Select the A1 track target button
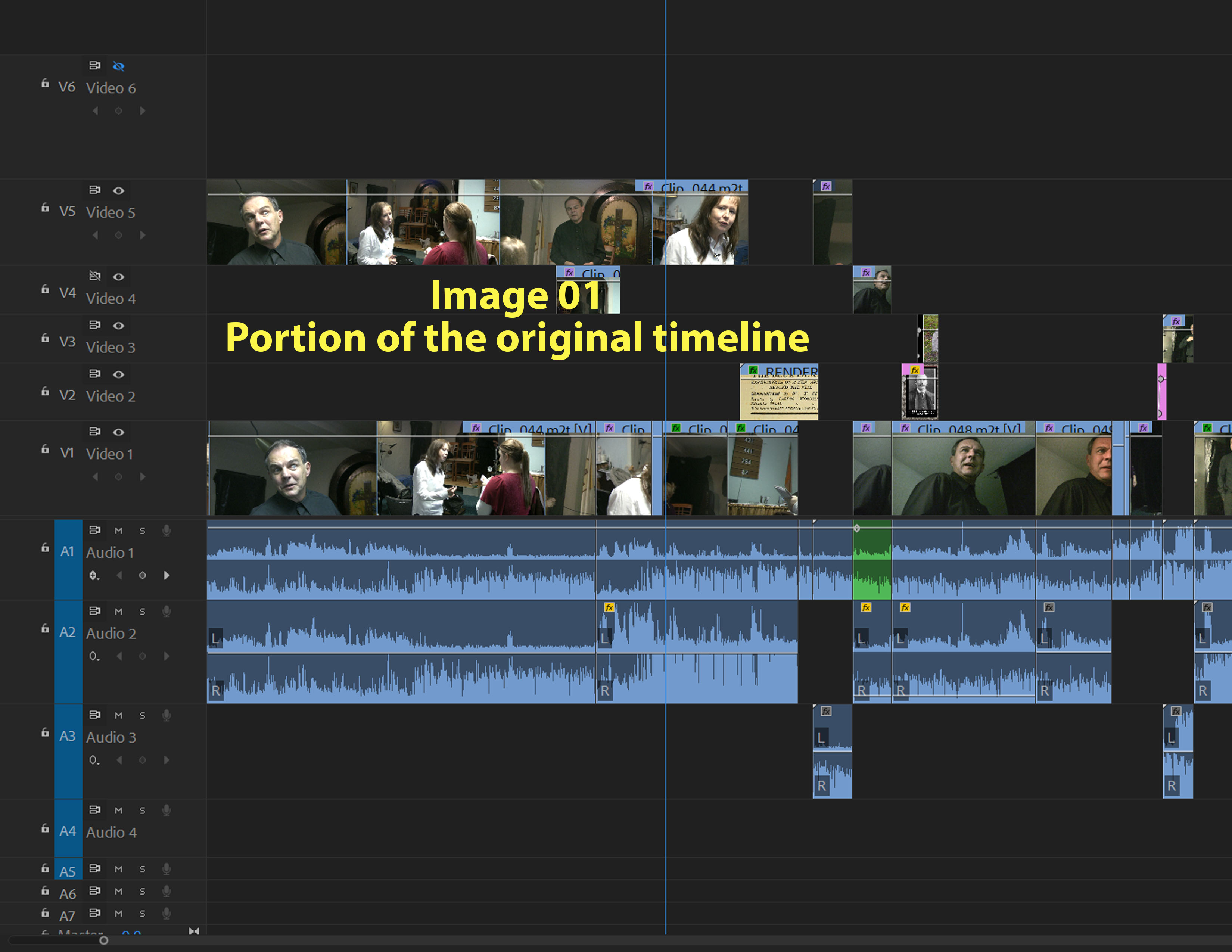 [x=68, y=551]
